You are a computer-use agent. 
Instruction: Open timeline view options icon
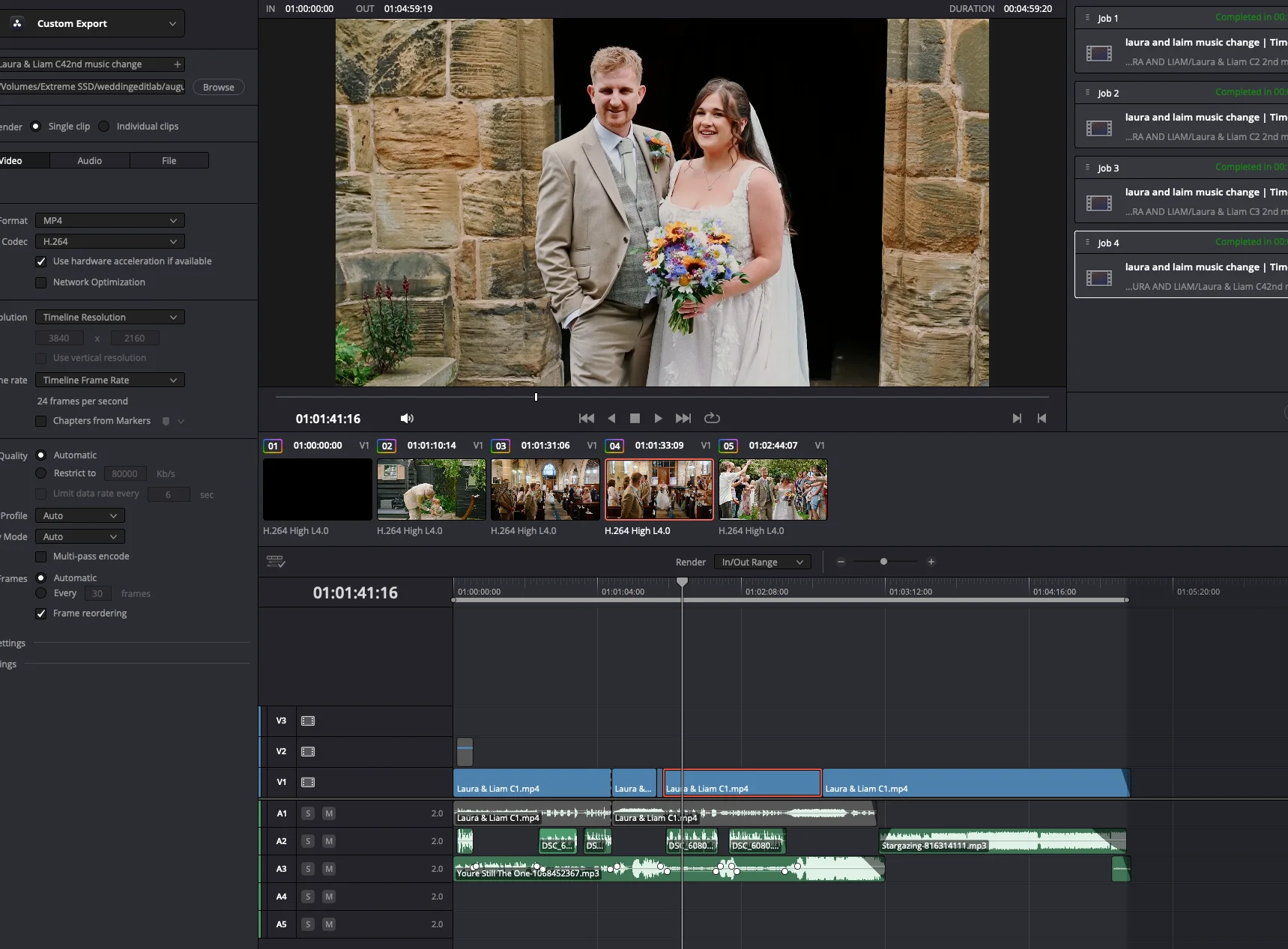click(276, 562)
